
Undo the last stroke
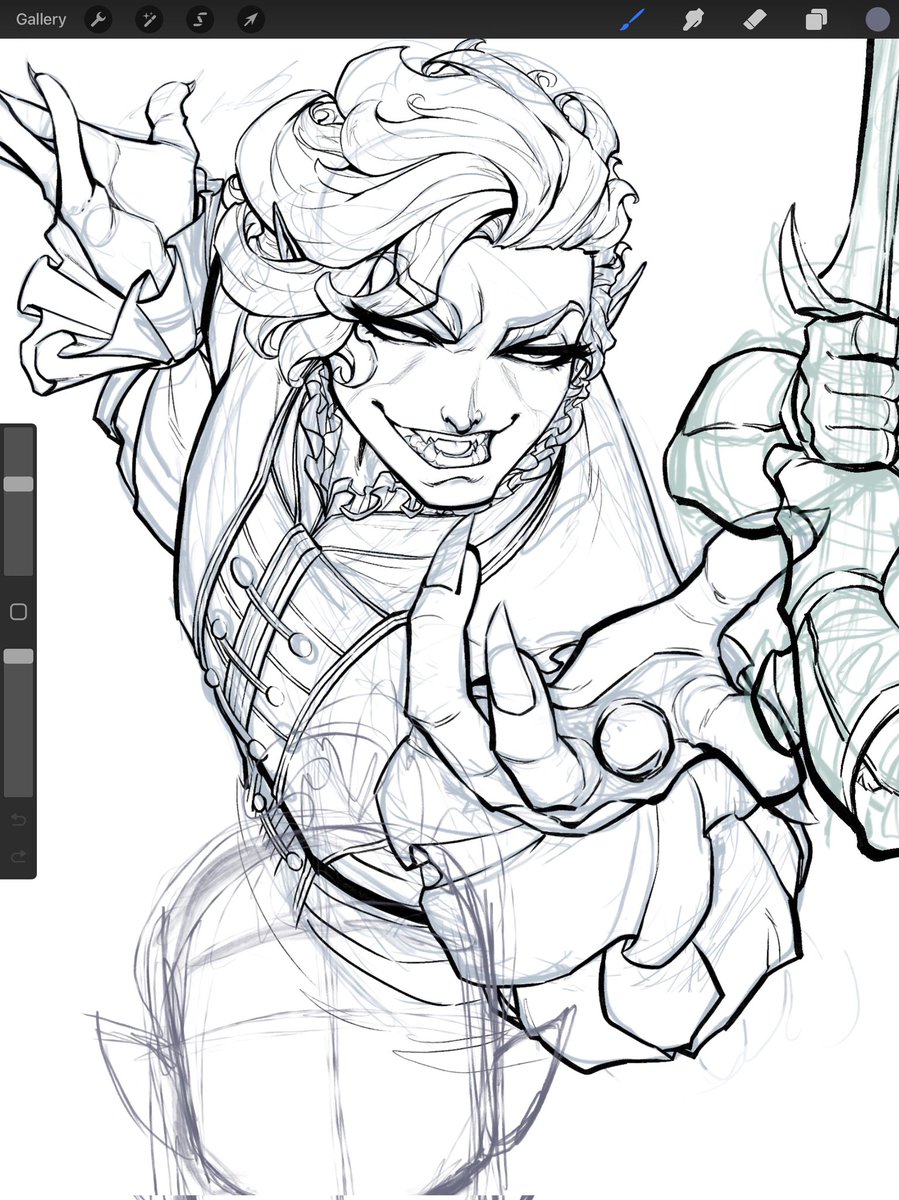(18, 820)
